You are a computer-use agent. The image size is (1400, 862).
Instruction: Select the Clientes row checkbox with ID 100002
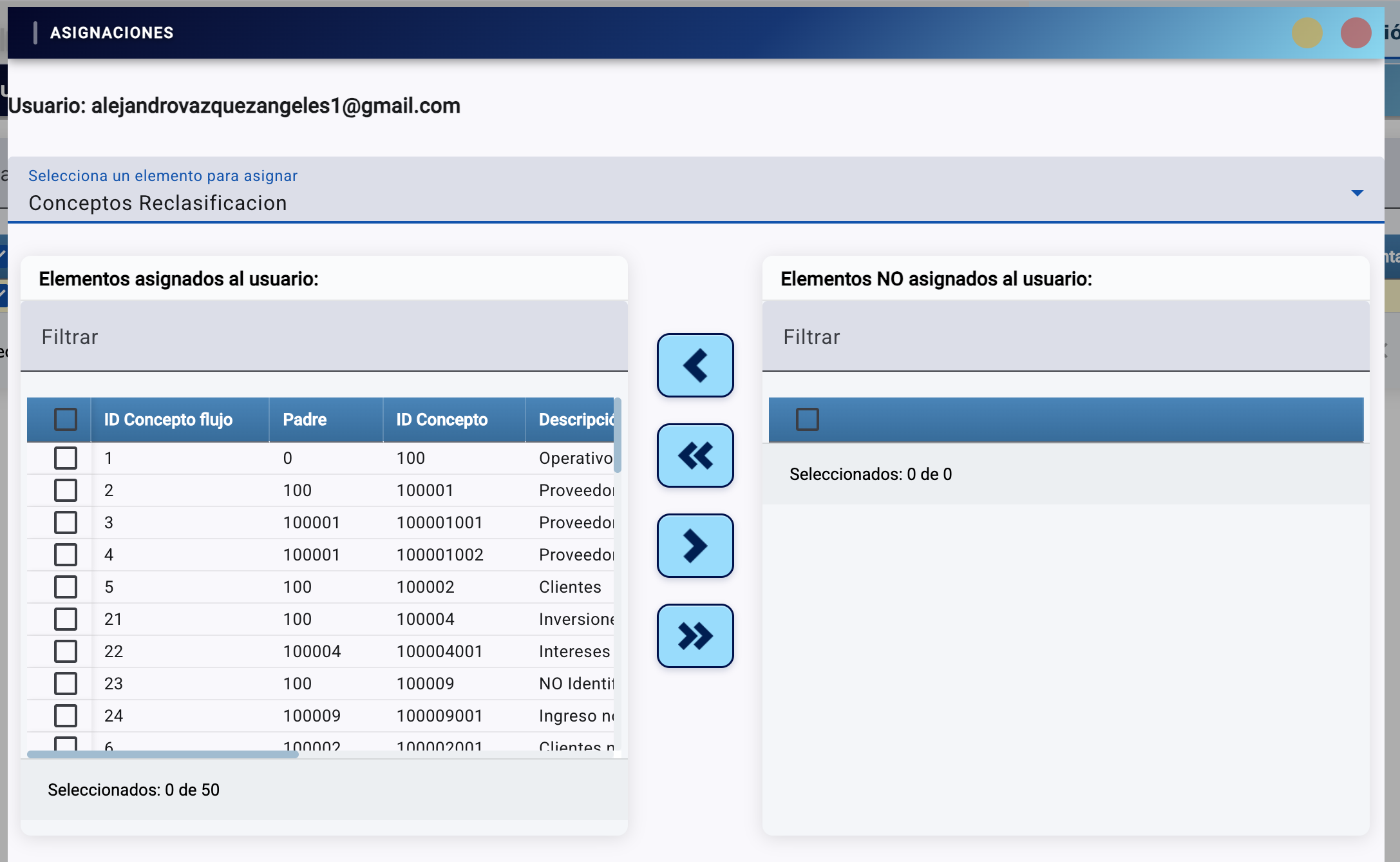(x=66, y=587)
